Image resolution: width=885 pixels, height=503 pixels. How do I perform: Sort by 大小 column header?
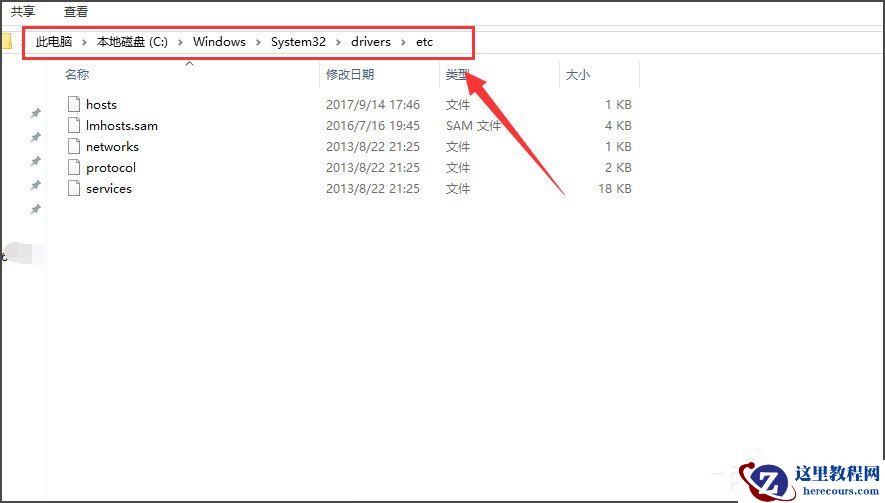pyautogui.click(x=578, y=75)
